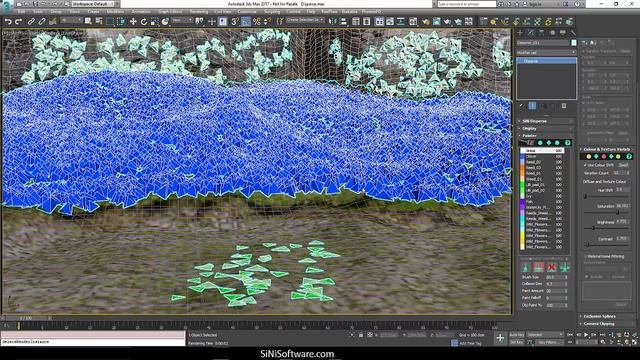
Task: Open the Select by Name dialog
Action: coord(99,21)
